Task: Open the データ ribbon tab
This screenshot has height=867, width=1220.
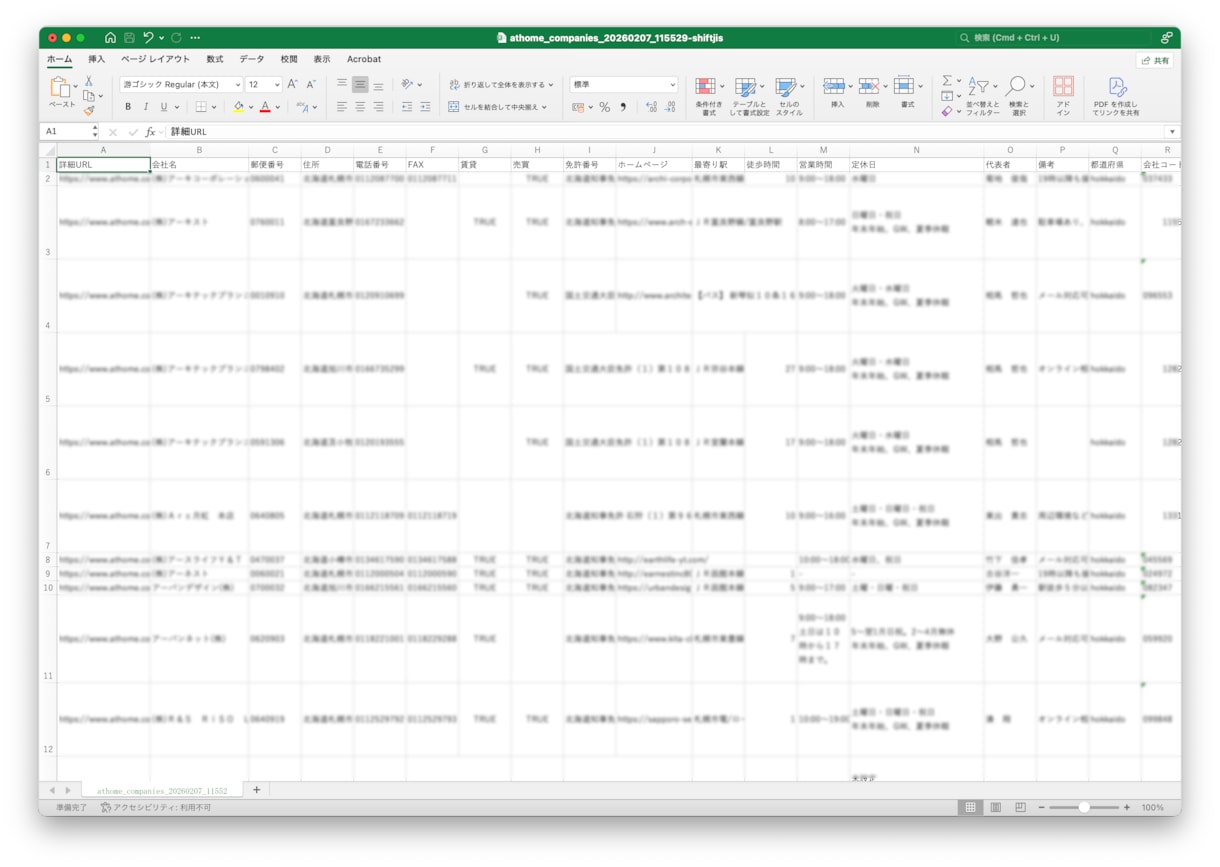Action: [x=252, y=60]
